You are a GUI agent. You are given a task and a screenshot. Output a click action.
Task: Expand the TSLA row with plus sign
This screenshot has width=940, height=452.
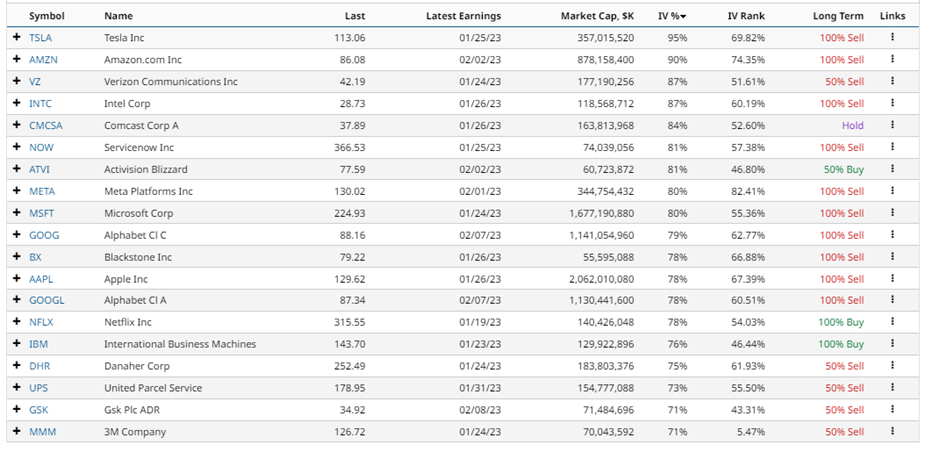click(16, 37)
